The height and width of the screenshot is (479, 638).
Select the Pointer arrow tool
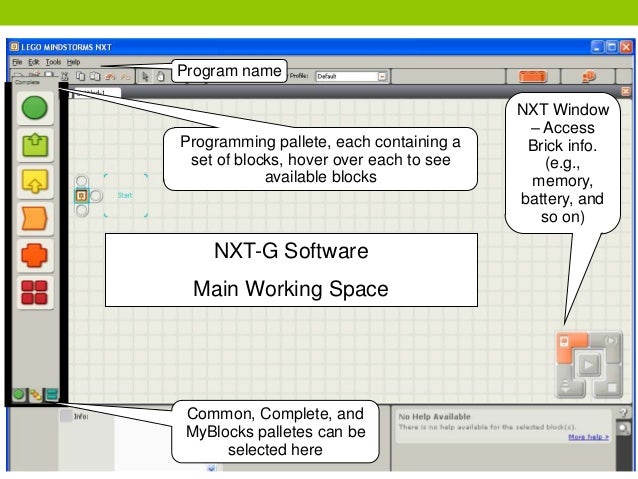coord(145,76)
